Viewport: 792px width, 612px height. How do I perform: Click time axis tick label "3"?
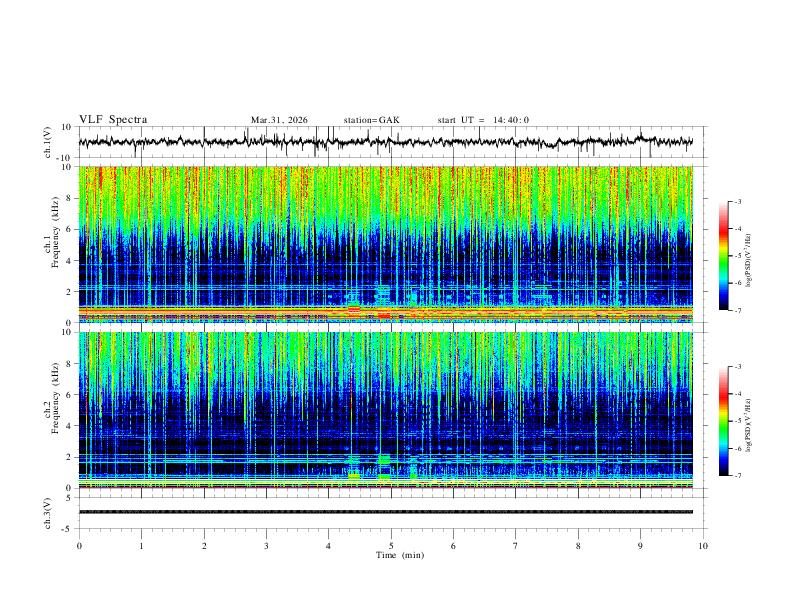click(266, 546)
